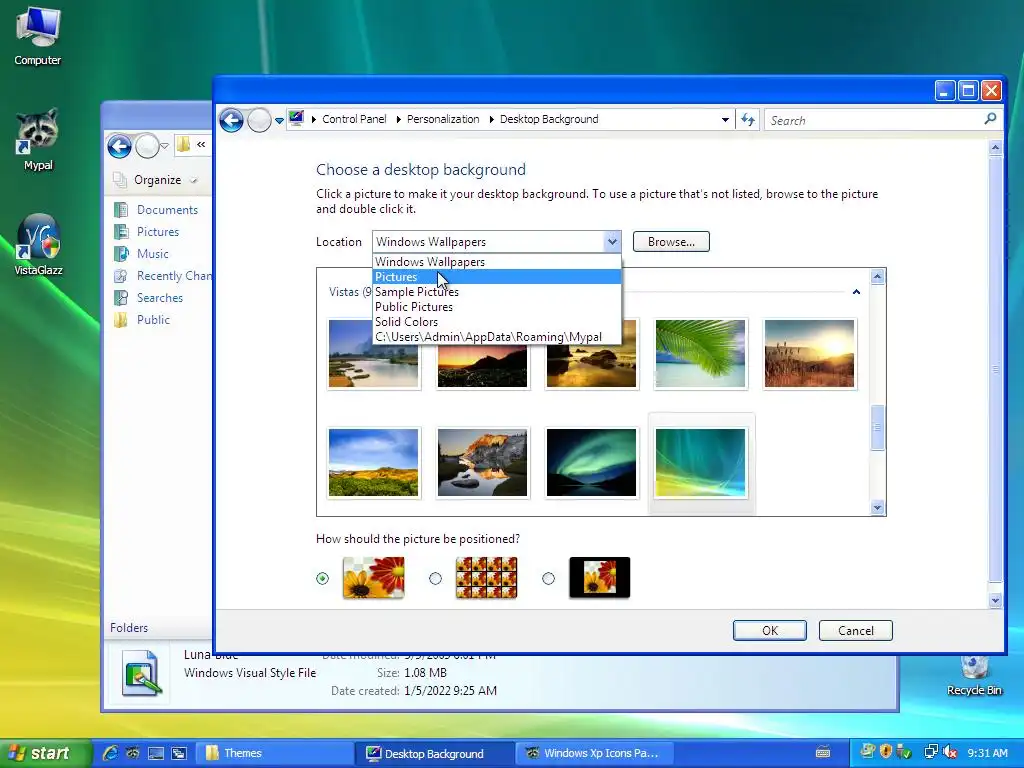Switch to Windows Xp Icons Pa... taskbar button
This screenshot has width=1024, height=768.
[x=593, y=753]
